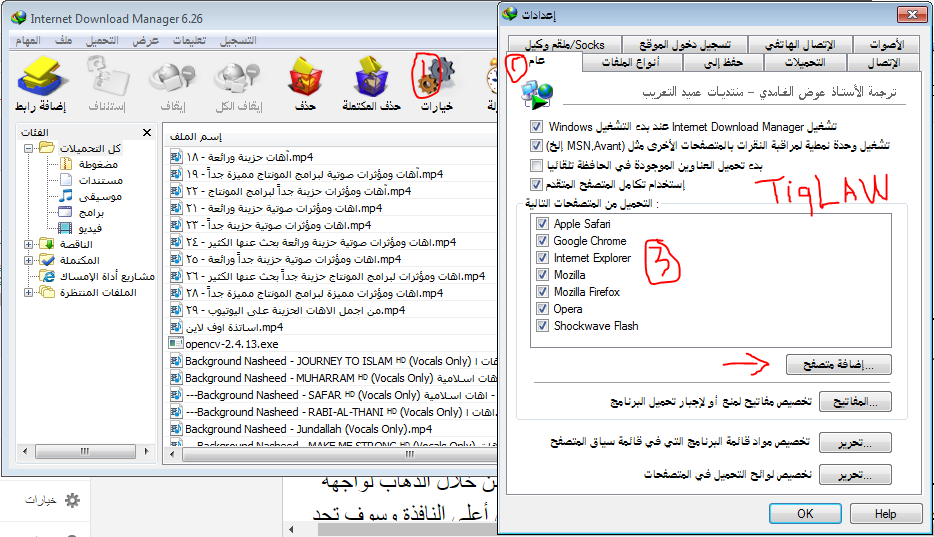Click the gear icon beside خيارات at bottom left
The image size is (934, 537).
pyautogui.click(x=72, y=500)
